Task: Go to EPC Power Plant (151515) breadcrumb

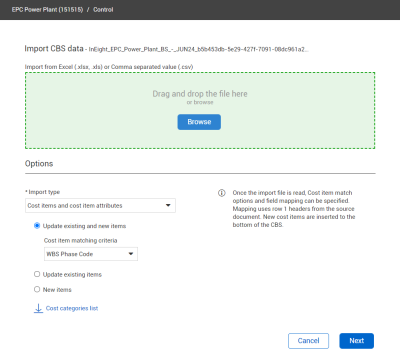Action: click(x=47, y=10)
